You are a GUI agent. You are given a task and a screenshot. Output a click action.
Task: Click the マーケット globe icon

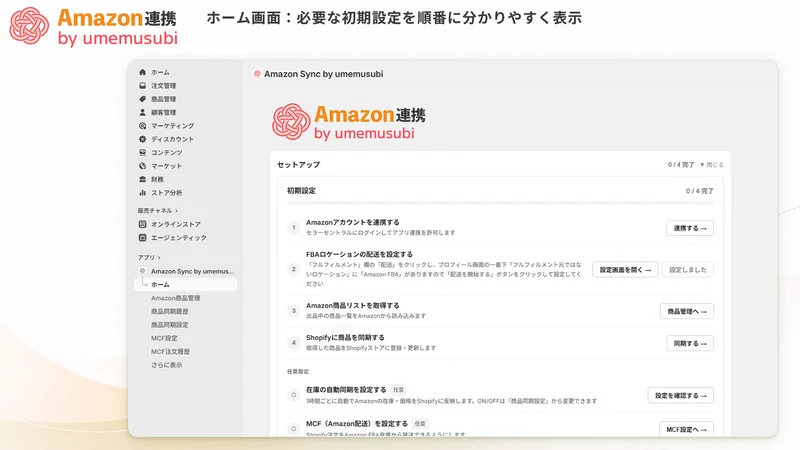pyautogui.click(x=142, y=166)
